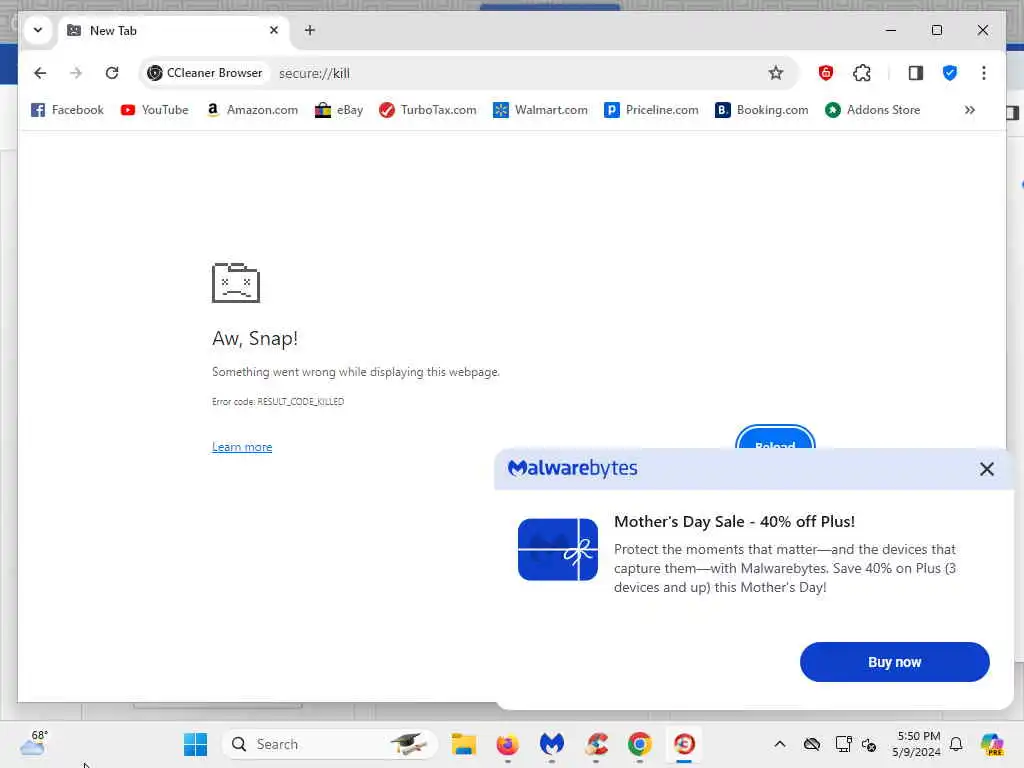Close the Malwarebytes popup
Viewport: 1024px width, 768px height.
986,469
